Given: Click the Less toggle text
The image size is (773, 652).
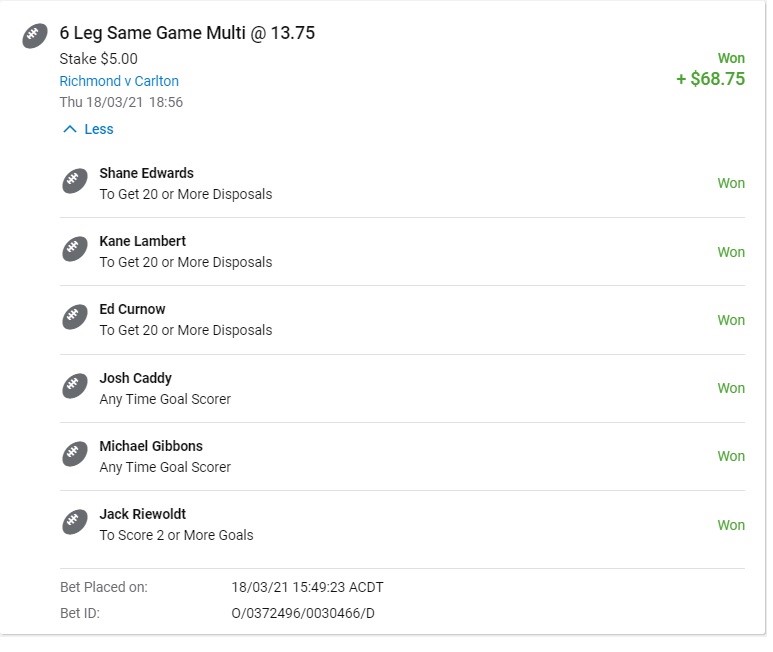Looking at the screenshot, I should [x=99, y=129].
